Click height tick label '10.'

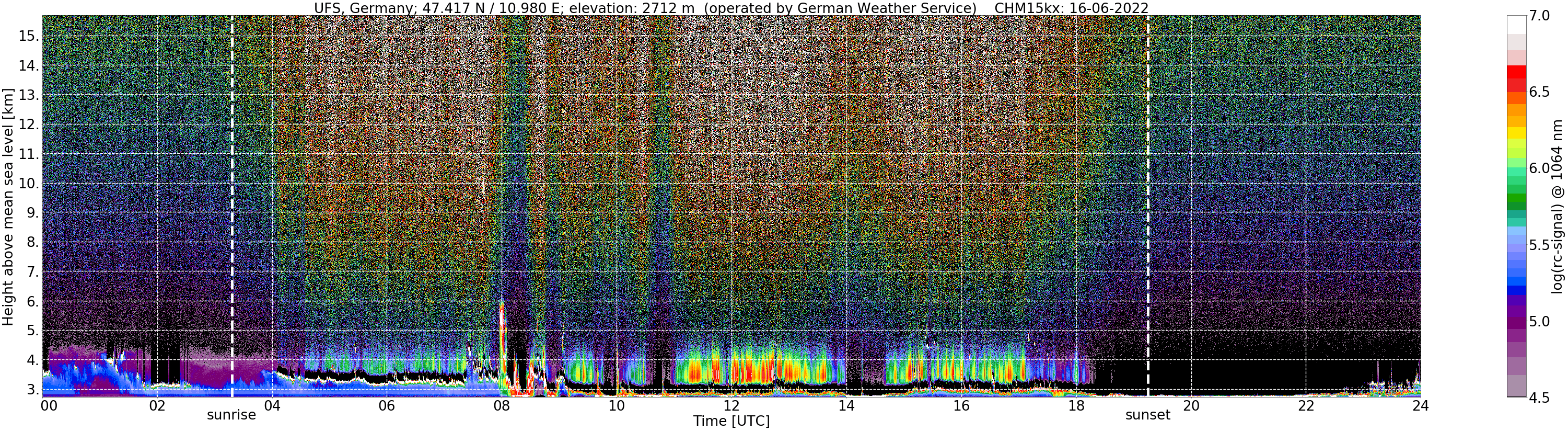pos(28,184)
